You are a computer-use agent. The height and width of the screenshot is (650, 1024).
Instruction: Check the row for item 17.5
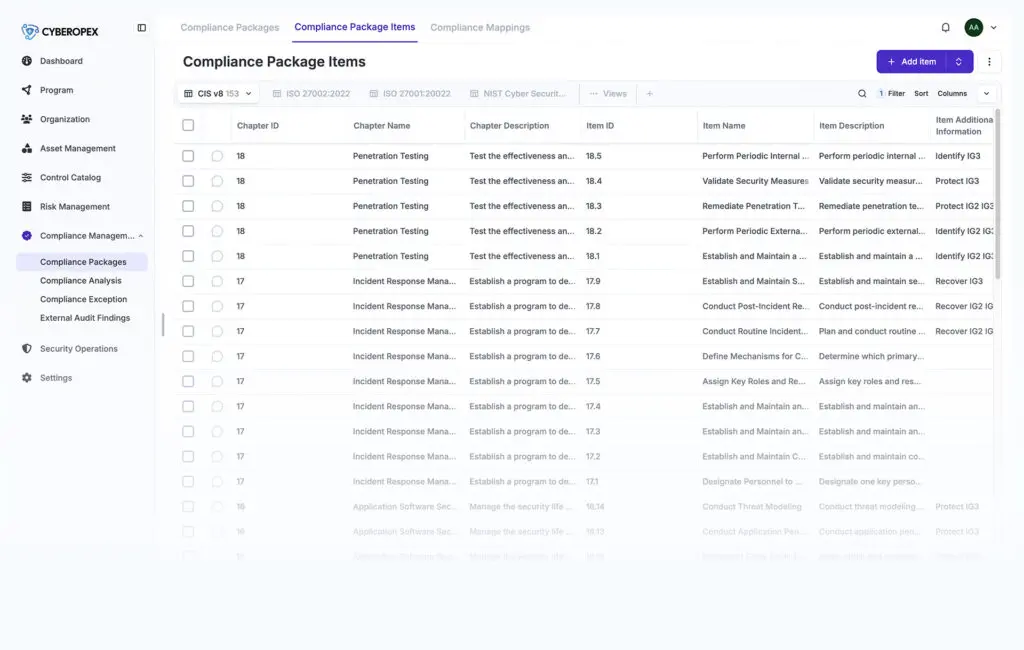(188, 382)
